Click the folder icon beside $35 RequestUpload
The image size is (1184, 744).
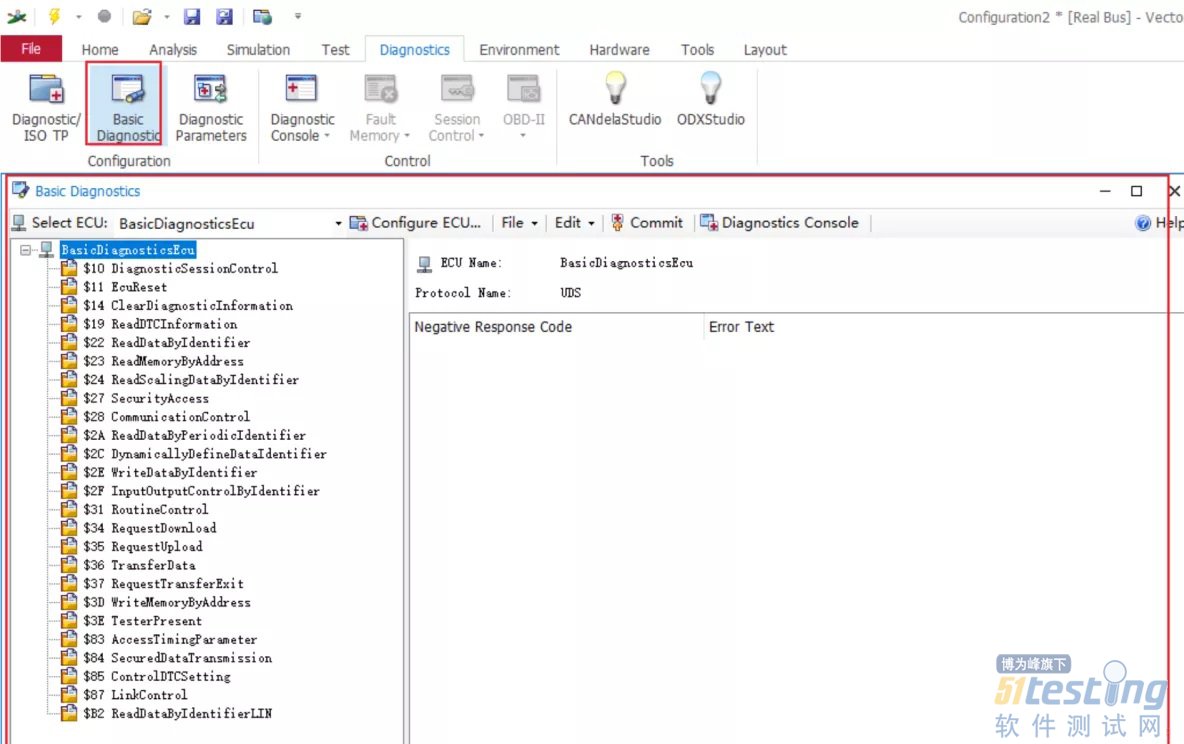point(69,545)
